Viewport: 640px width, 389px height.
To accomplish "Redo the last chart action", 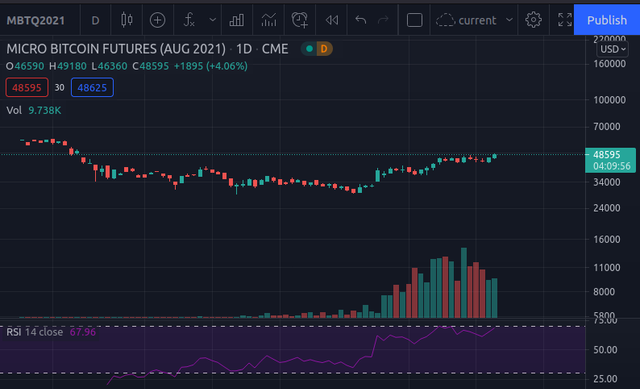I will 383,20.
